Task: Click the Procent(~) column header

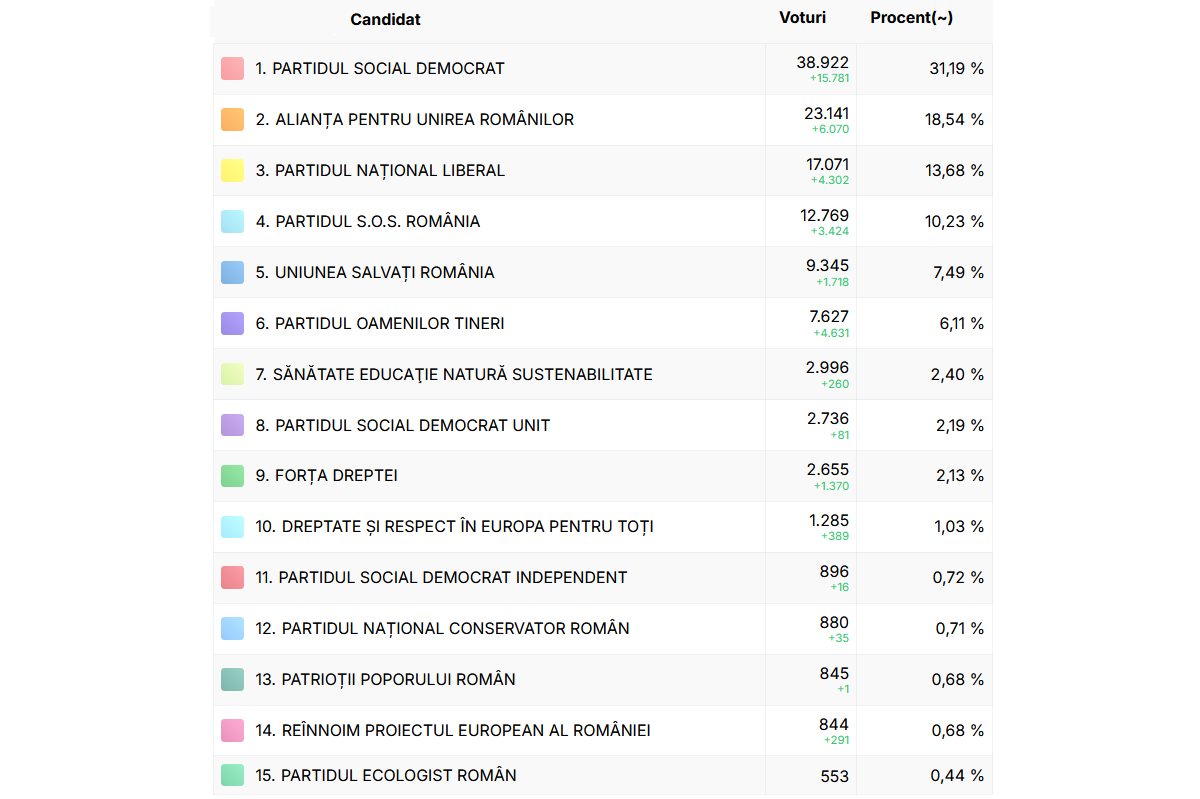Action: (x=911, y=18)
